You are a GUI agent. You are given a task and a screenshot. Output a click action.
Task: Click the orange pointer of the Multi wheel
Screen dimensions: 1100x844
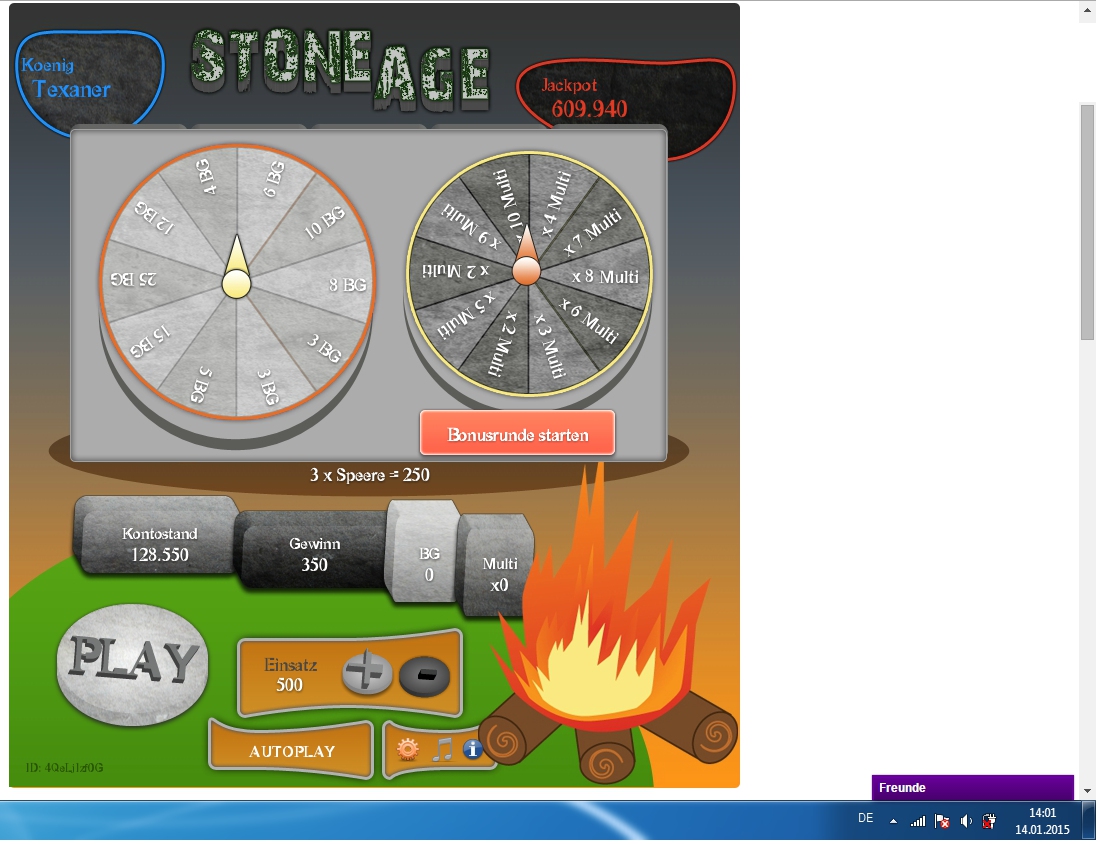pyautogui.click(x=526, y=255)
